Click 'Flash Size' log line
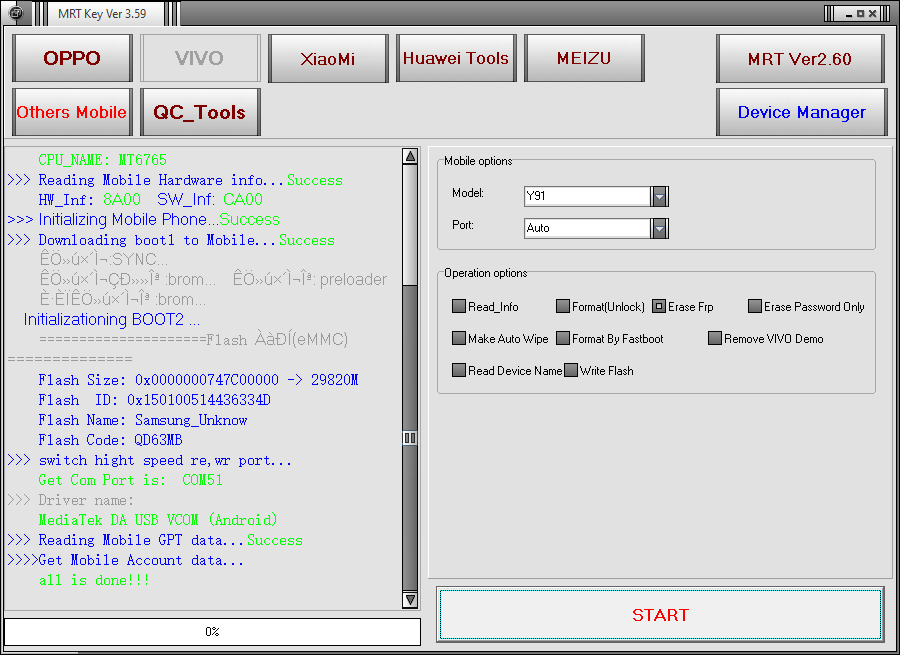Viewport: 900px width, 655px height. [x=198, y=380]
